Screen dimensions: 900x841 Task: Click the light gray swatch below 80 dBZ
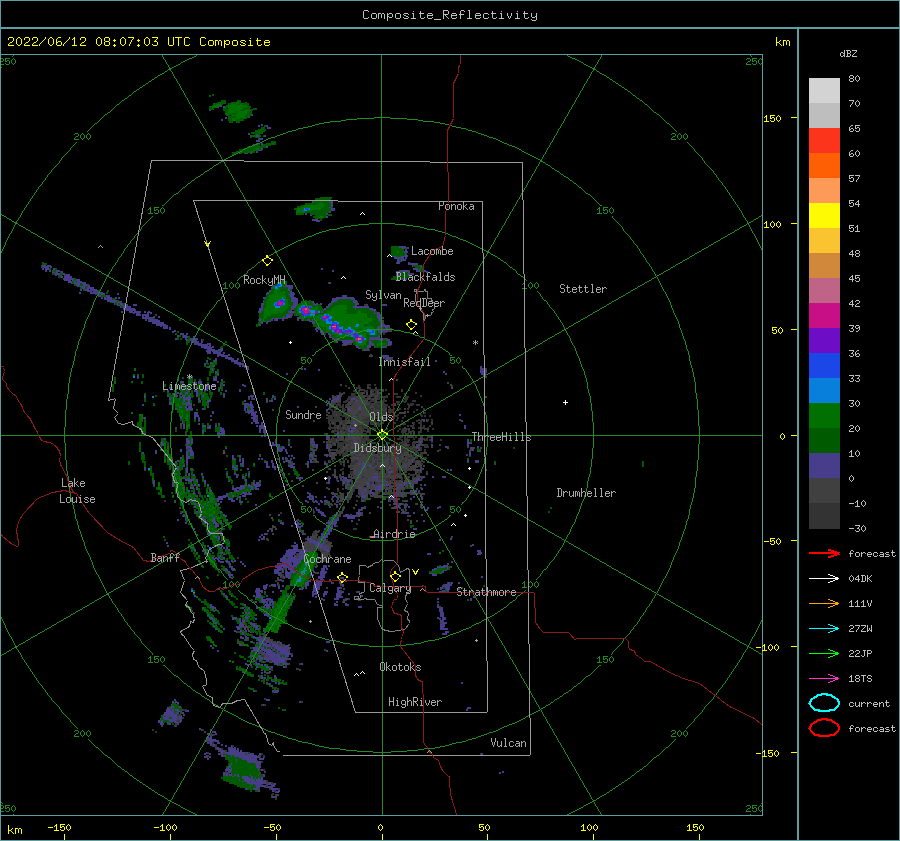point(824,91)
